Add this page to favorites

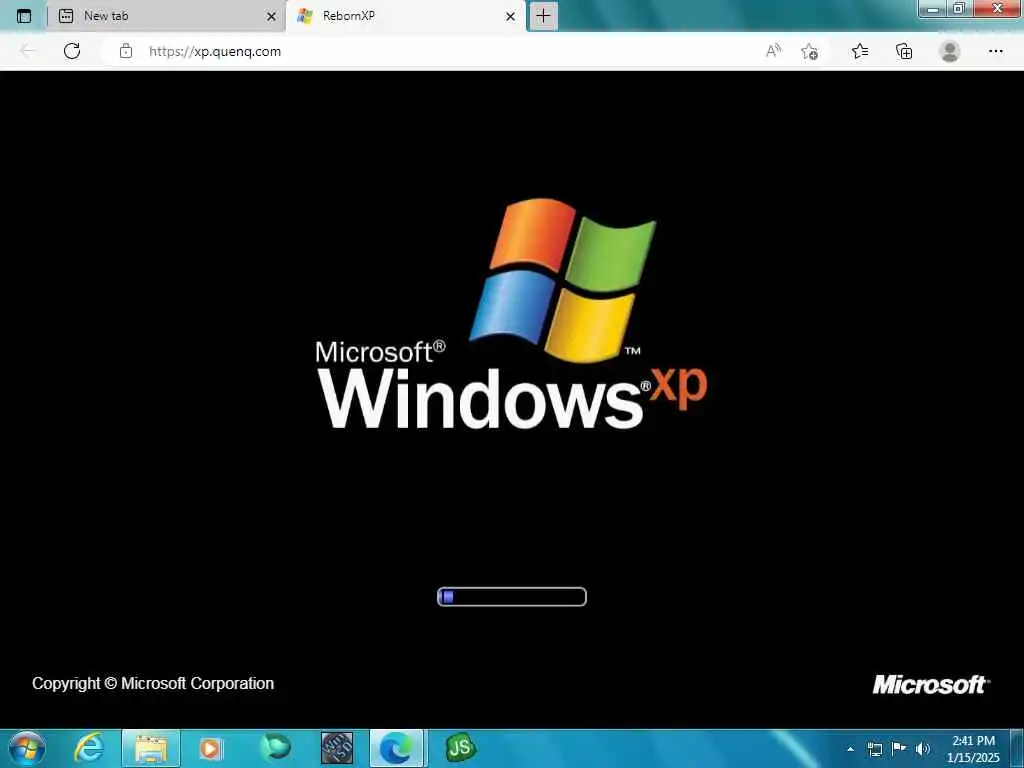810,52
